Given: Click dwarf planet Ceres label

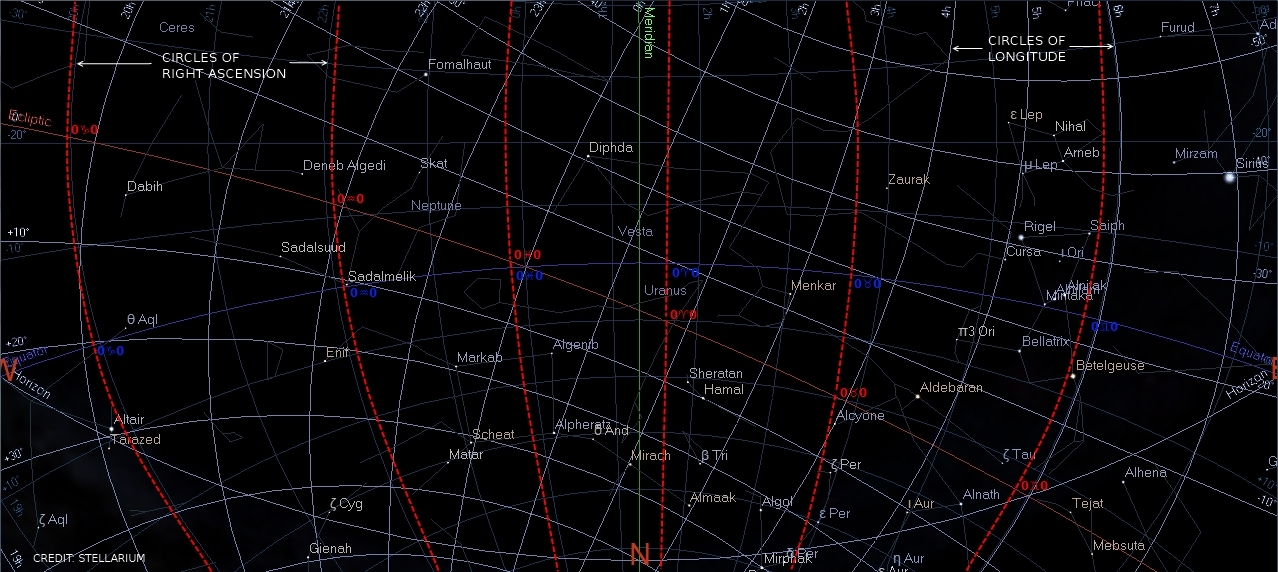Looking at the screenshot, I should point(177,28).
